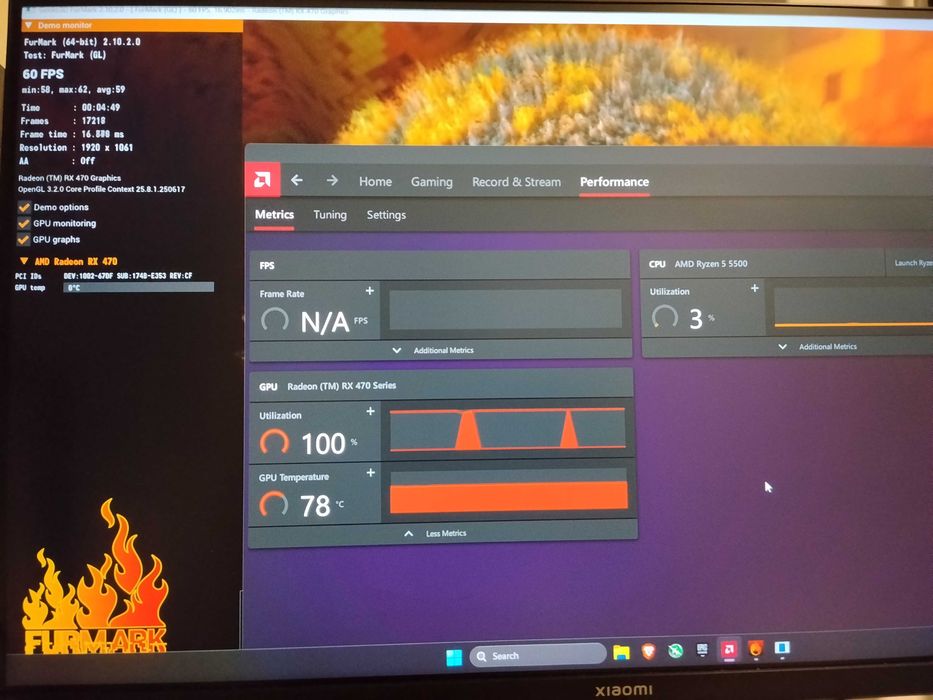This screenshot has width=933, height=700.
Task: Click the GPU Temperature graph
Action: [509, 490]
